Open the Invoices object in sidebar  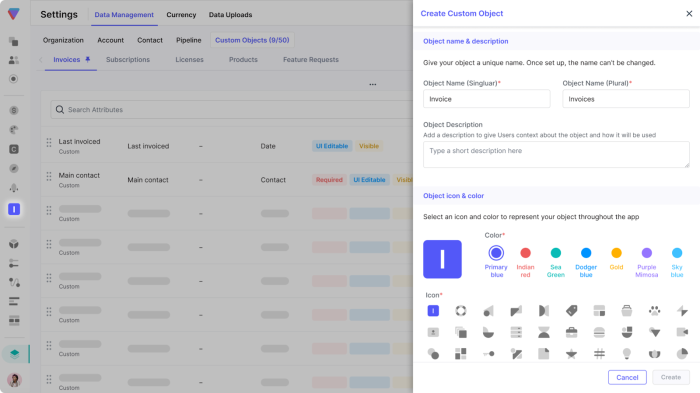pyautogui.click(x=14, y=209)
